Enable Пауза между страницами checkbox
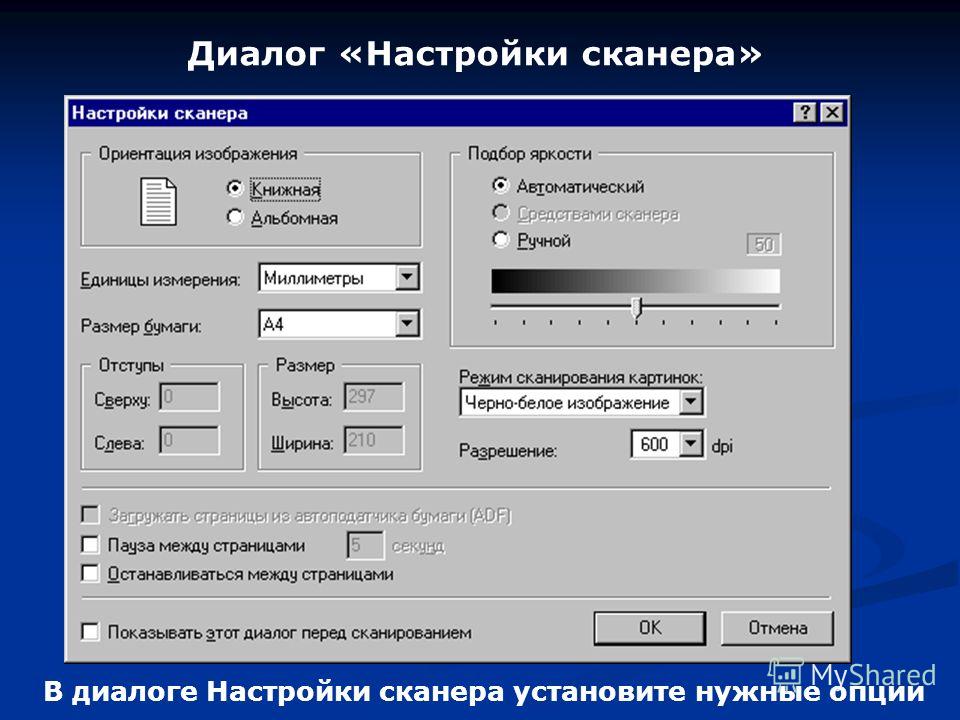The image size is (960, 720). [x=90, y=544]
